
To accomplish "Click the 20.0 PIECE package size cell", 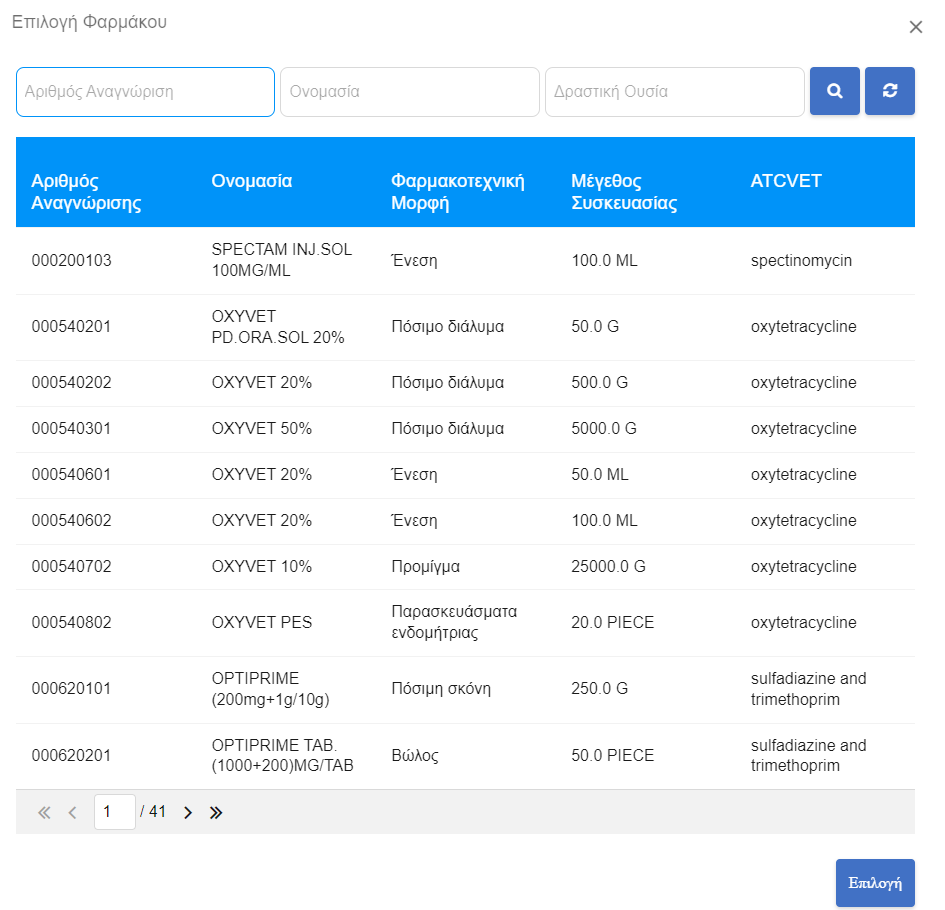I will pos(612,623).
